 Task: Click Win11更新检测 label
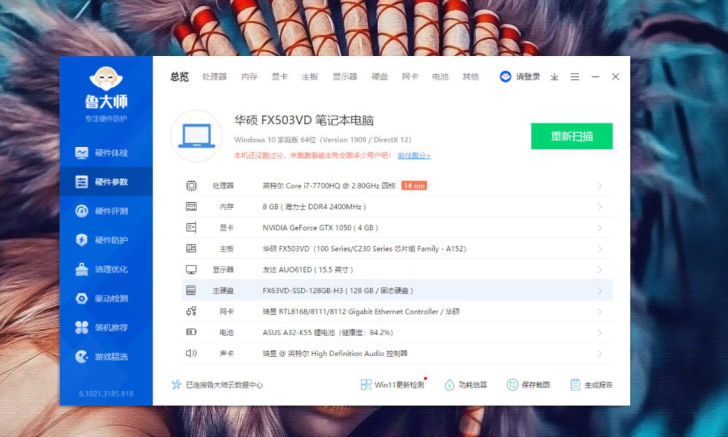pyautogui.click(x=399, y=385)
